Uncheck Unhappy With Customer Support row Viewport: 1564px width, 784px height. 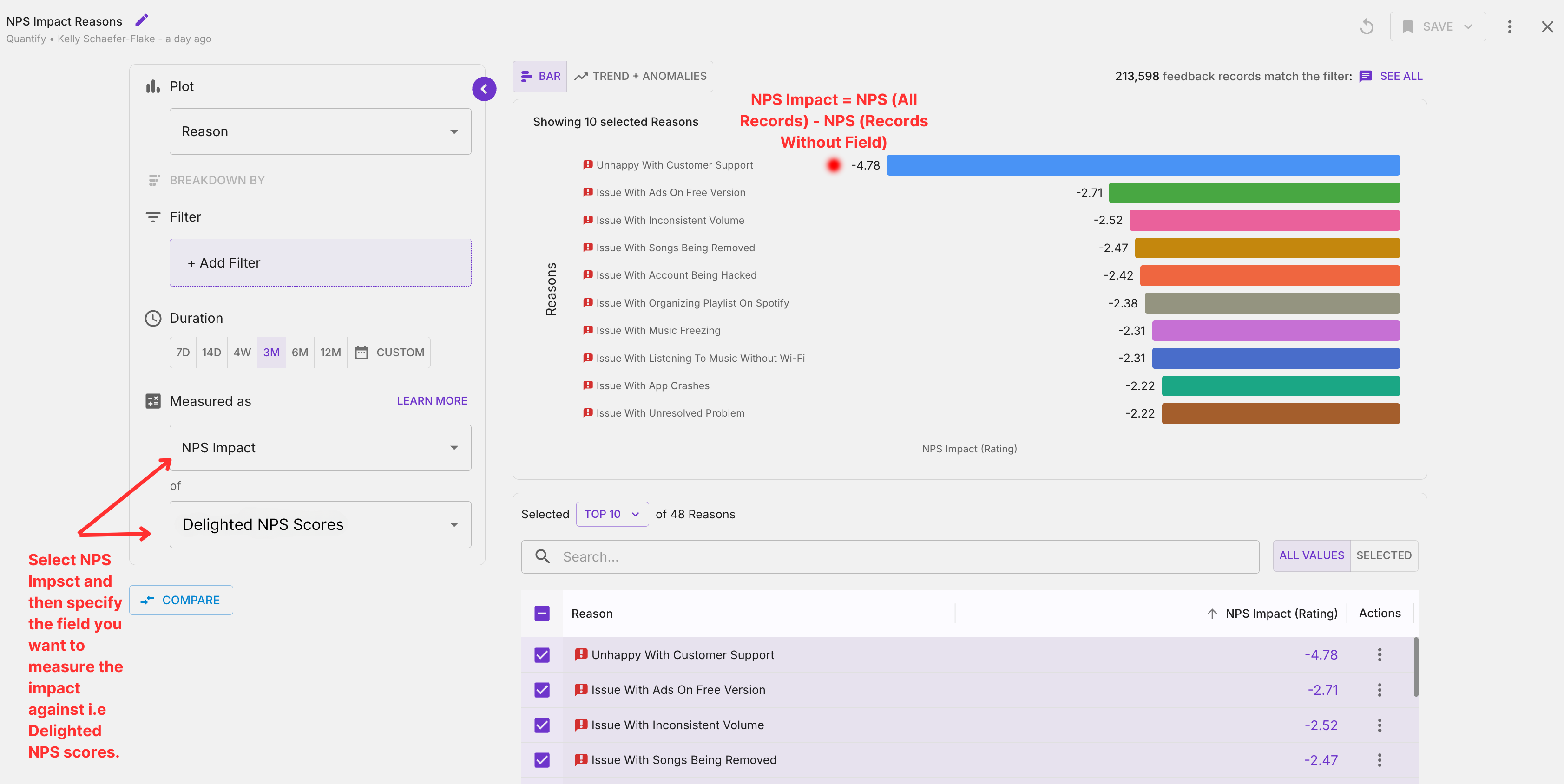coord(542,655)
